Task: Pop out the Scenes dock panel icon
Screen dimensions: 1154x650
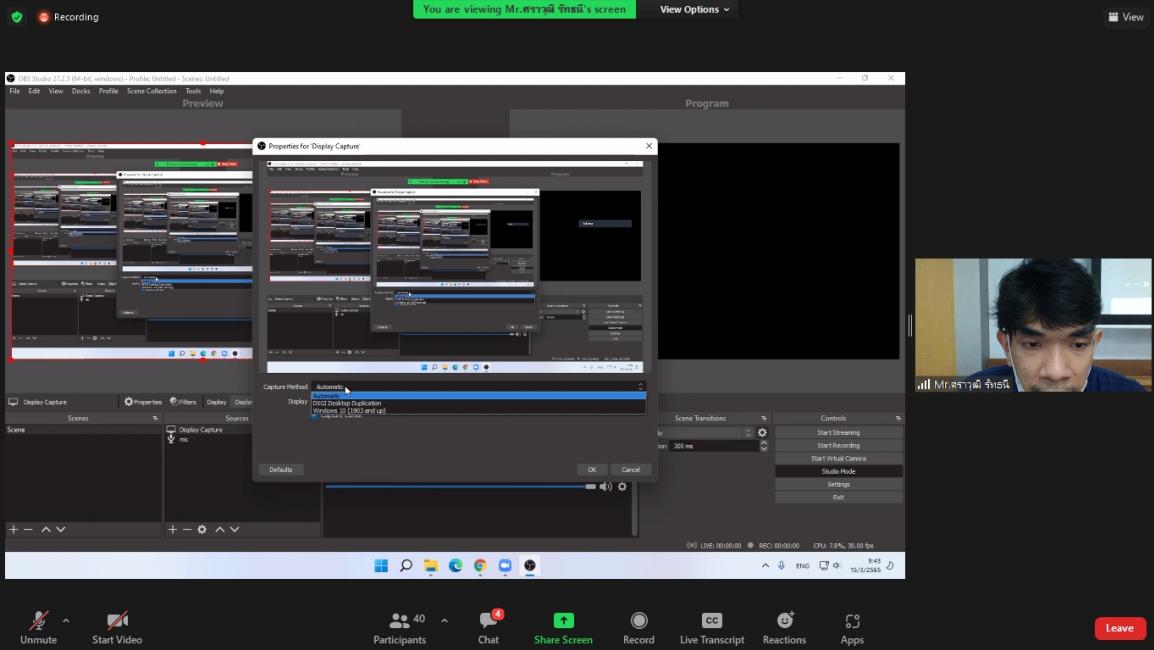Action: 155,418
